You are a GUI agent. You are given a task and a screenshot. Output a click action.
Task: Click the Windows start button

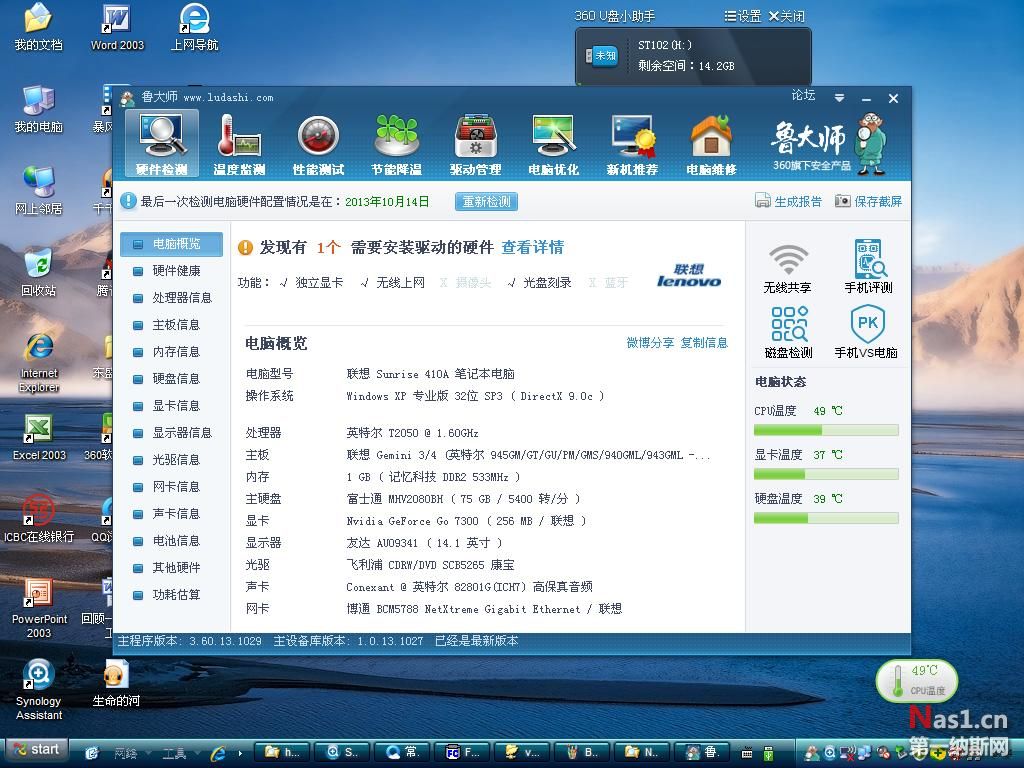[37, 750]
